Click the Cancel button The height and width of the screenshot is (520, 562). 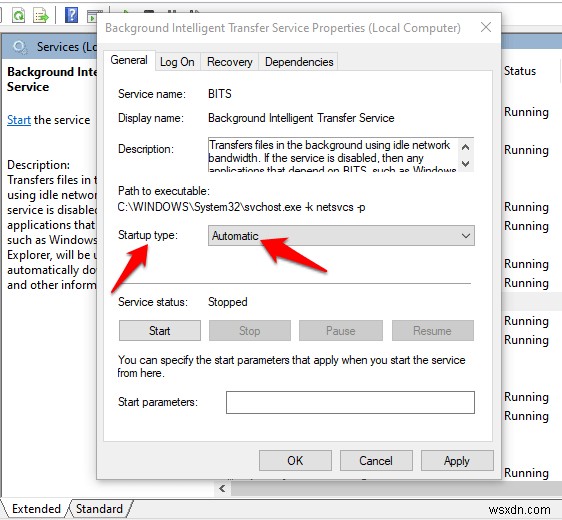pos(376,461)
